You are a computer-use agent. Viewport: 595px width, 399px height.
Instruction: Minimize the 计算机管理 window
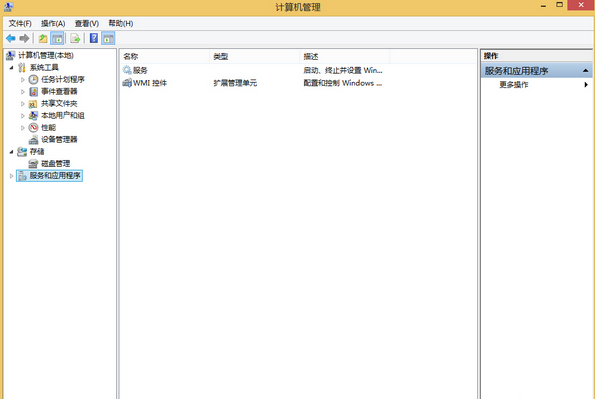point(543,6)
